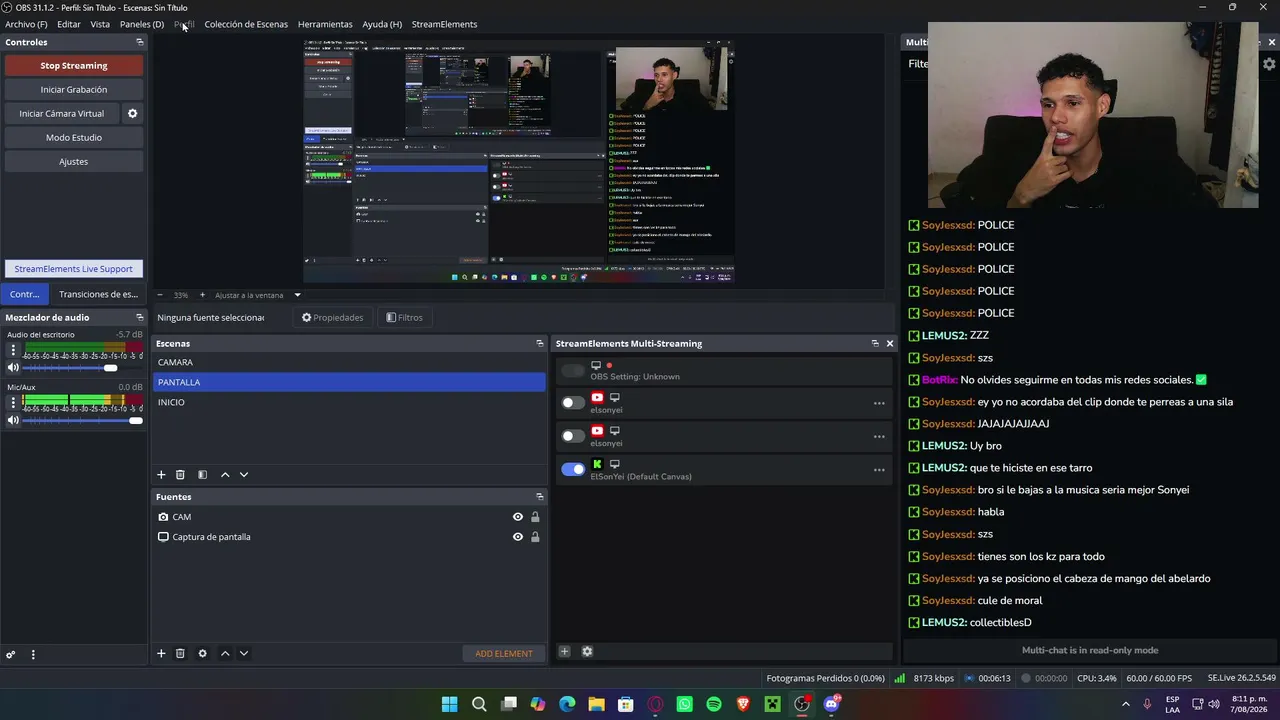Open Spotify from the taskbar

(x=714, y=704)
